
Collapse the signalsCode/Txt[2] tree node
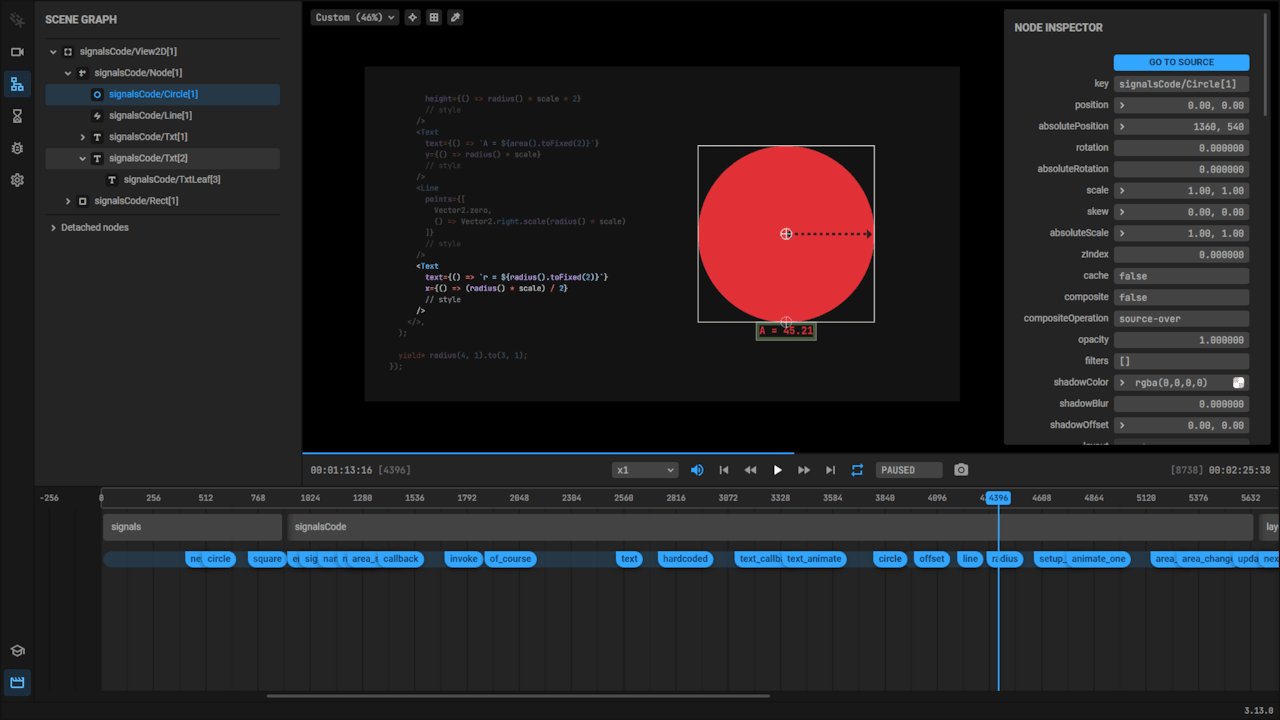click(83, 158)
